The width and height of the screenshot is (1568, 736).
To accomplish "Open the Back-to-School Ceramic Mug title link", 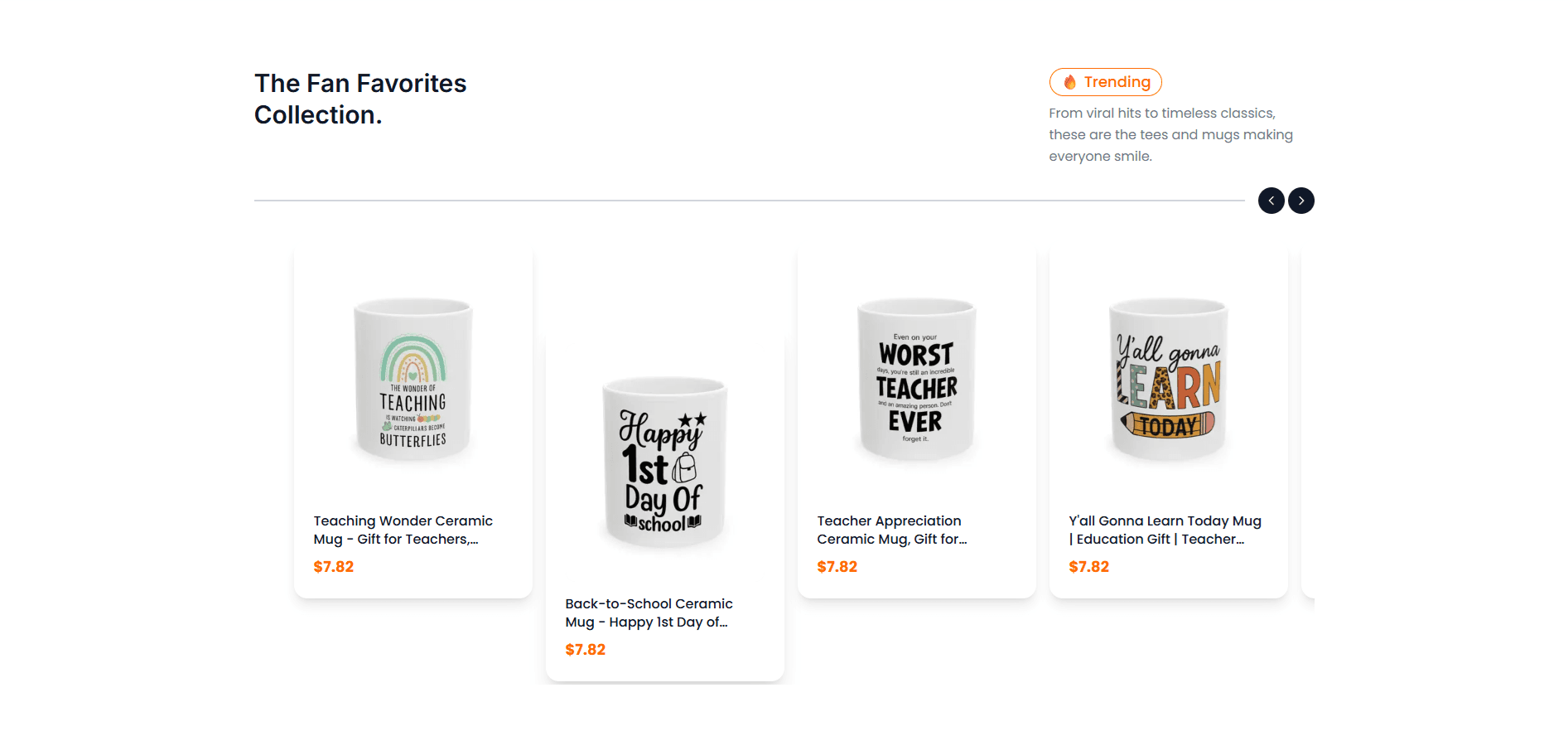I will click(649, 613).
